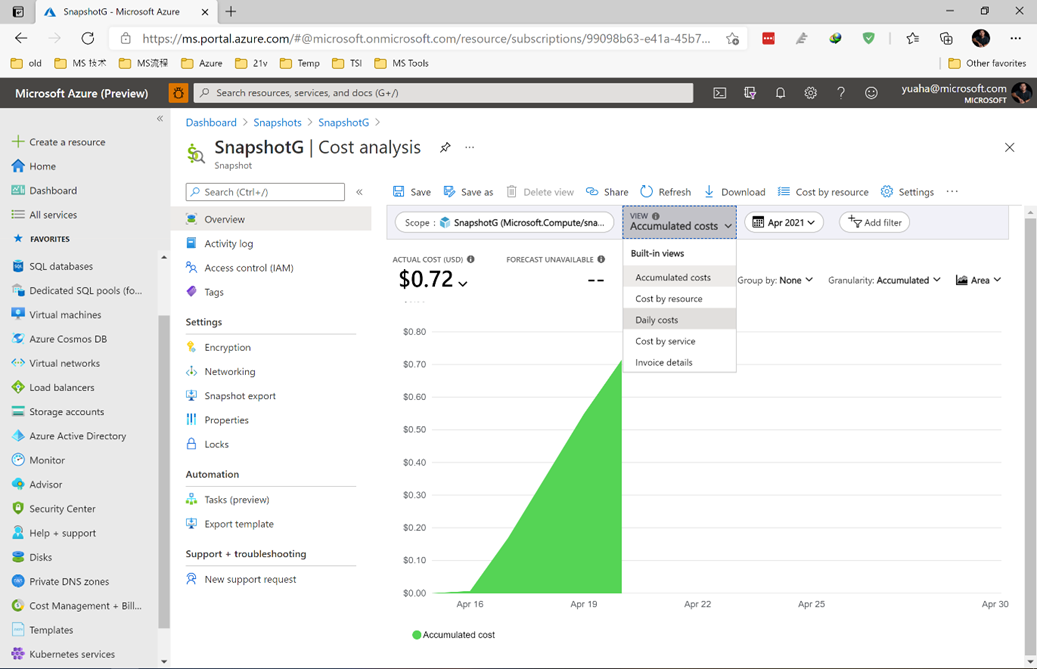
Task: Collapse the View Accumulated costs dropdown
Action: pyautogui.click(x=679, y=222)
